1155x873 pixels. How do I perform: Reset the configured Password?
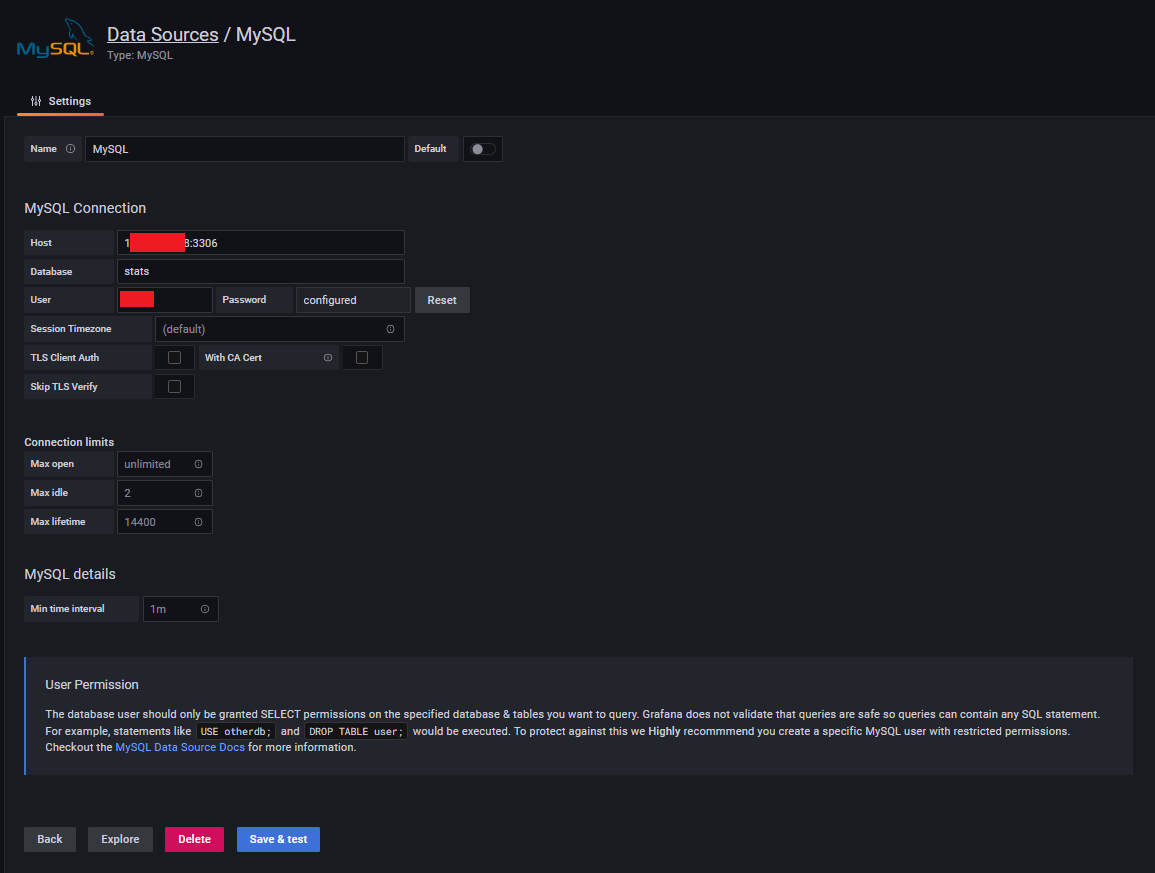coord(442,299)
